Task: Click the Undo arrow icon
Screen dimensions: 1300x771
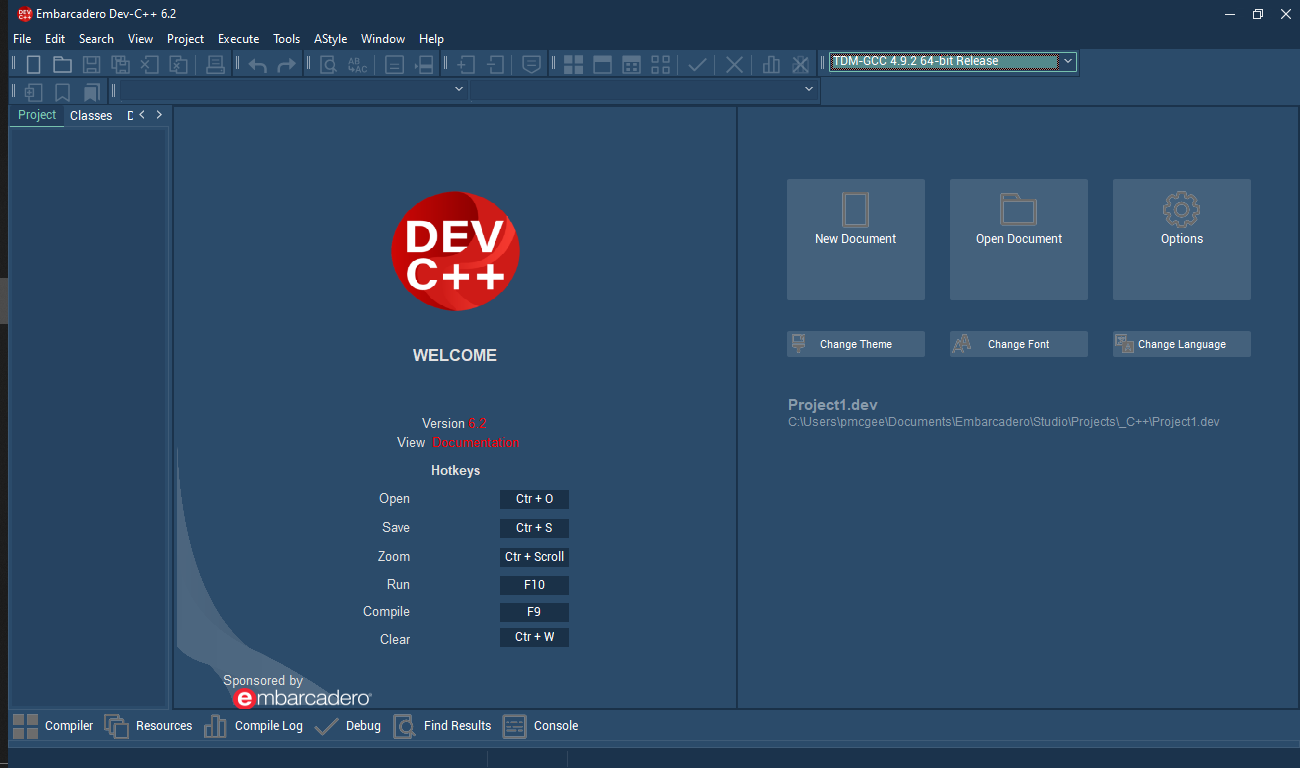Action: click(x=258, y=65)
